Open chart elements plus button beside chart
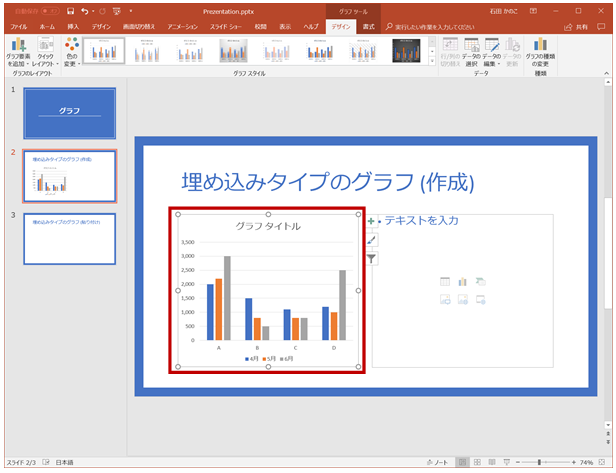 (x=371, y=221)
